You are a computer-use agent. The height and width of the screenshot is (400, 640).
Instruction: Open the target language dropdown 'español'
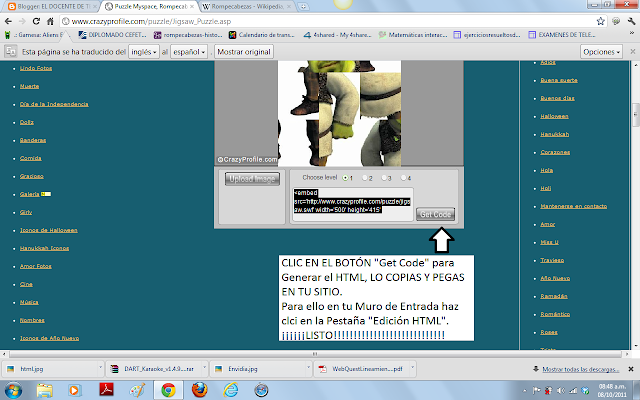pyautogui.click(x=189, y=52)
